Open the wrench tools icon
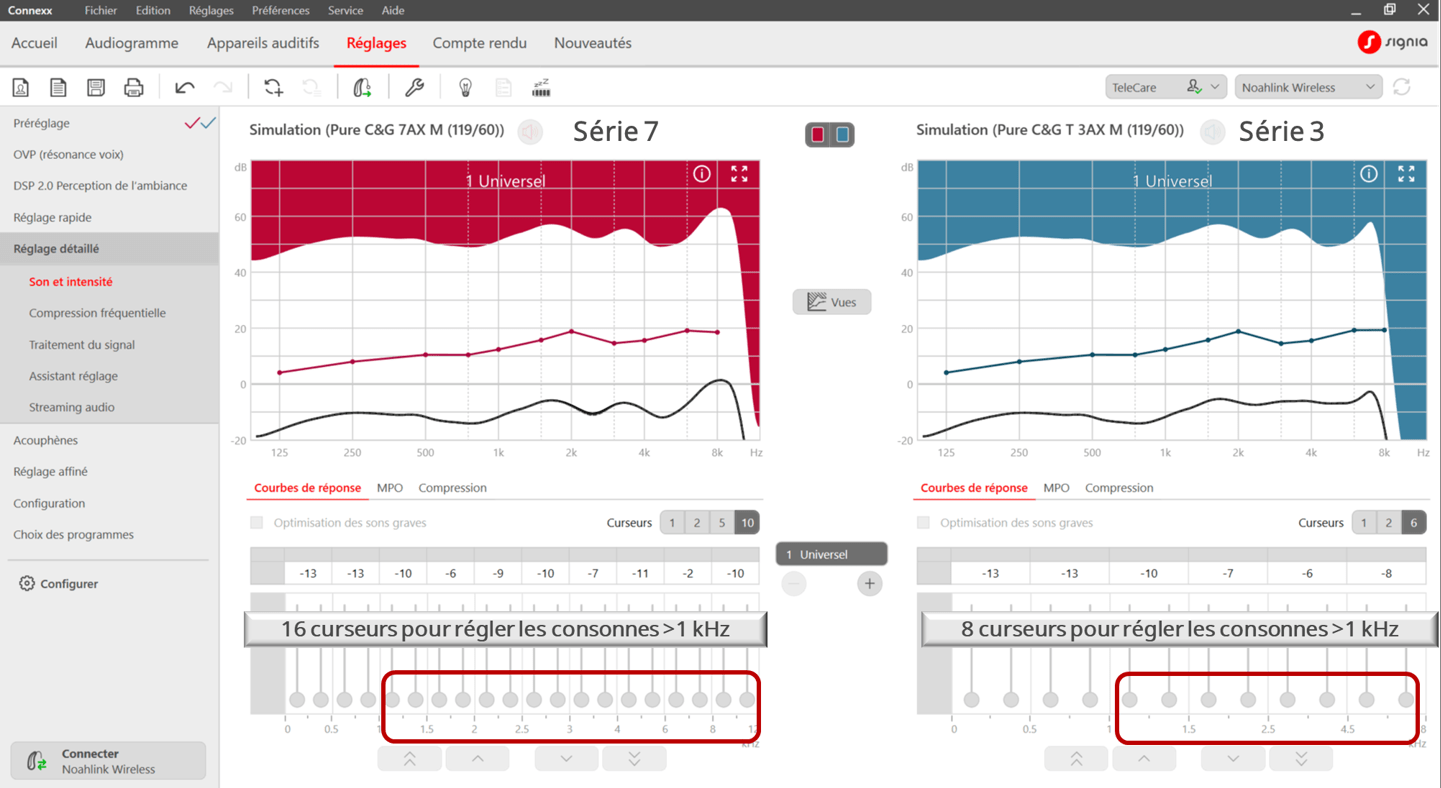 pyautogui.click(x=414, y=88)
